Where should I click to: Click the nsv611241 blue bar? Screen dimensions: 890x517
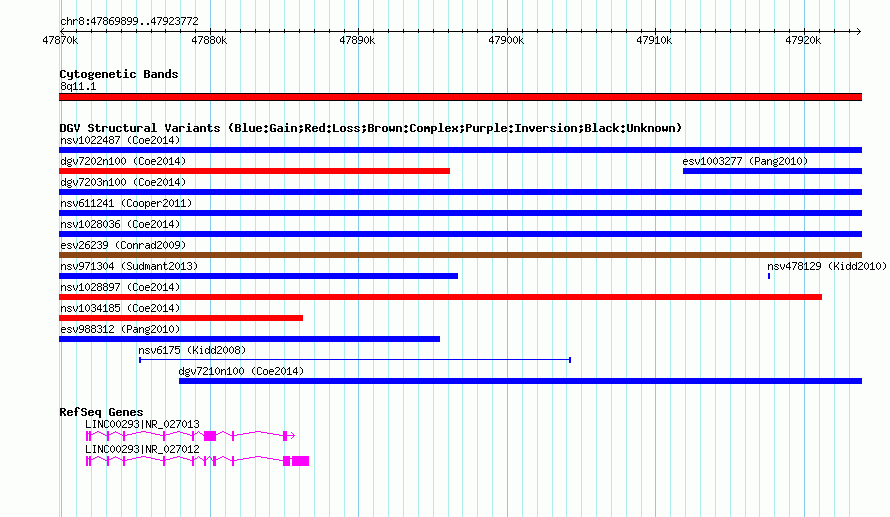coord(460,213)
